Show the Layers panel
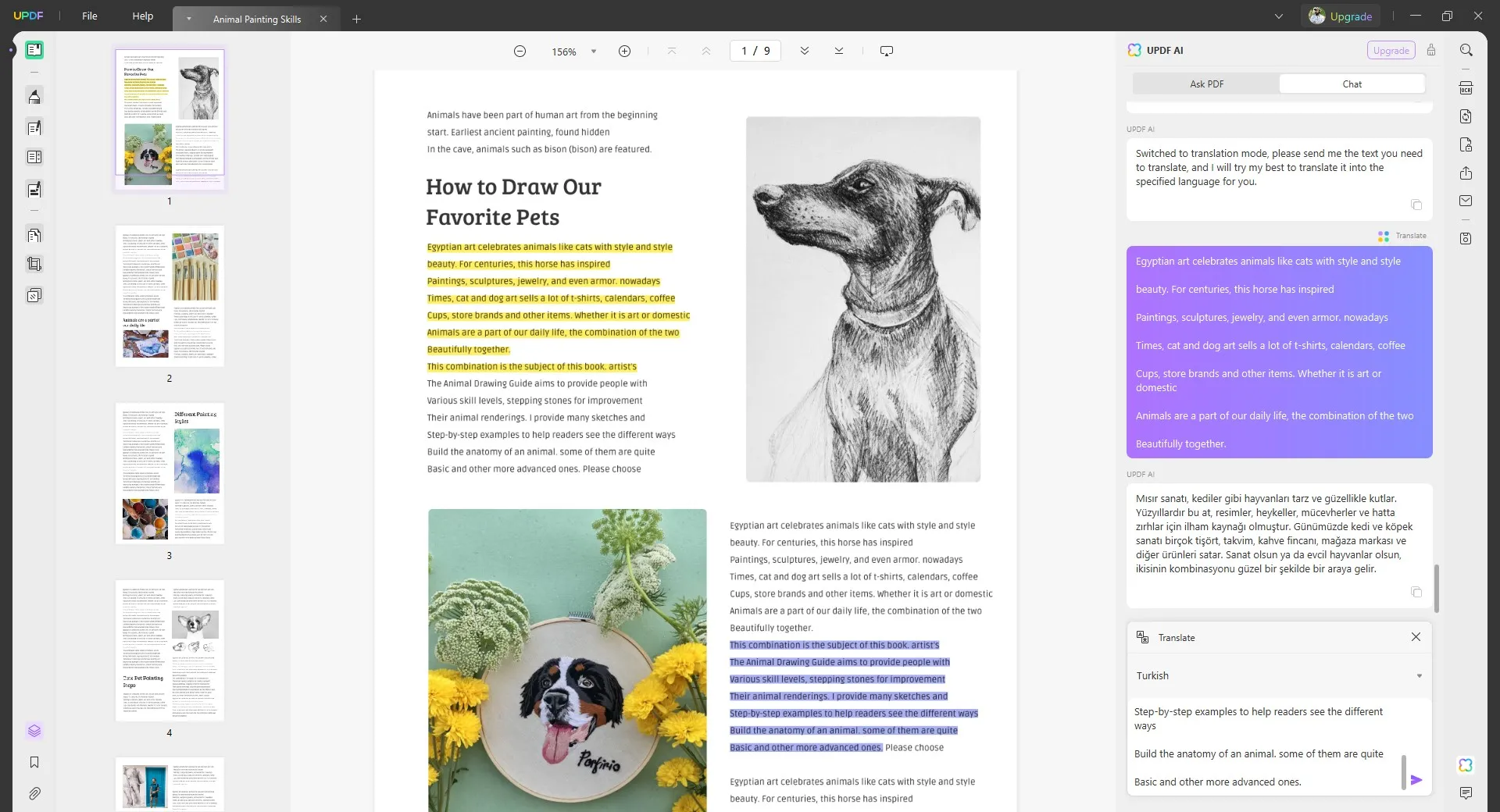This screenshot has height=812, width=1500. pos(34,731)
